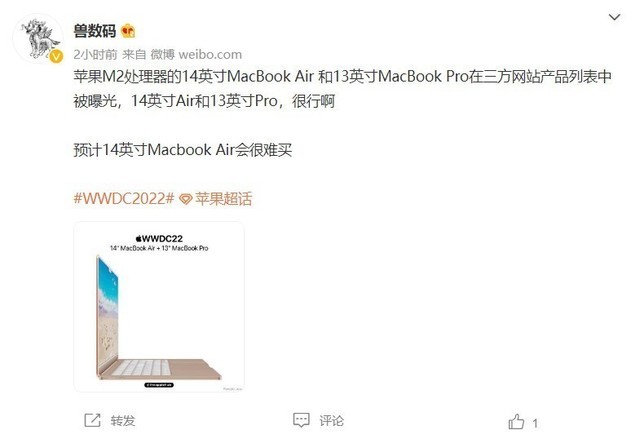Click the 转发 repost label
The image size is (640, 439).
click(x=123, y=421)
